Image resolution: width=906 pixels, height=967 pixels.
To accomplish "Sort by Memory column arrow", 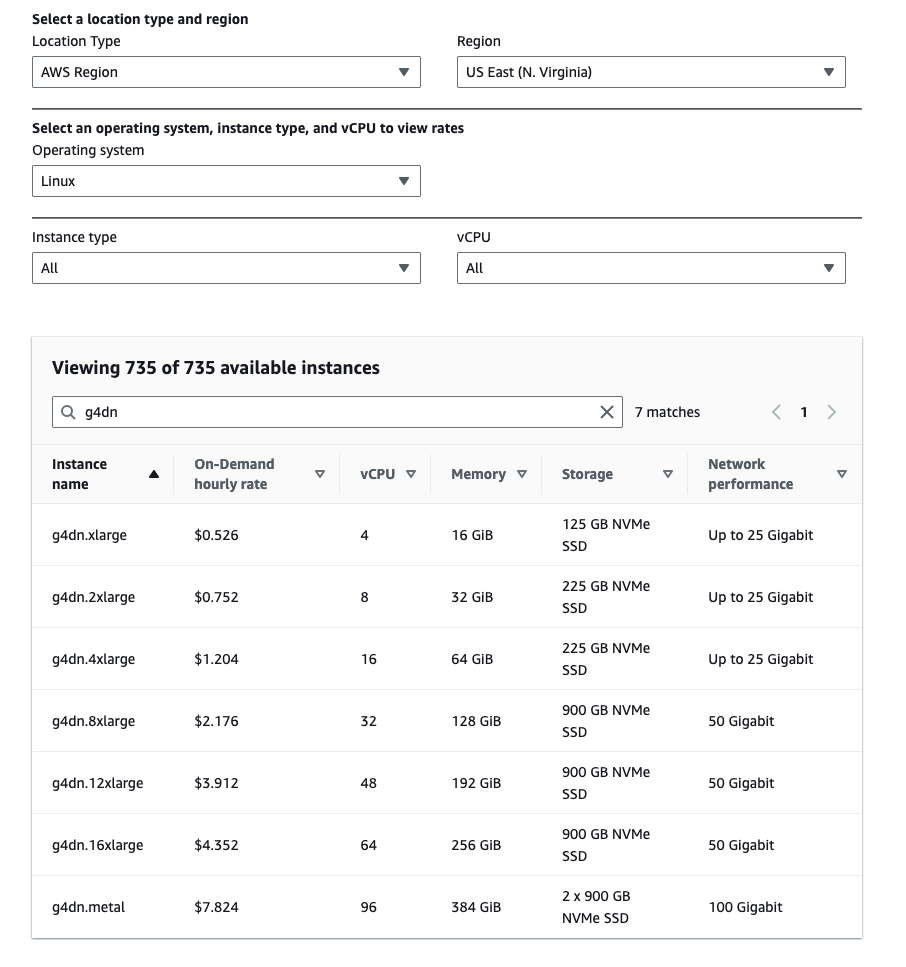I will pos(522,474).
